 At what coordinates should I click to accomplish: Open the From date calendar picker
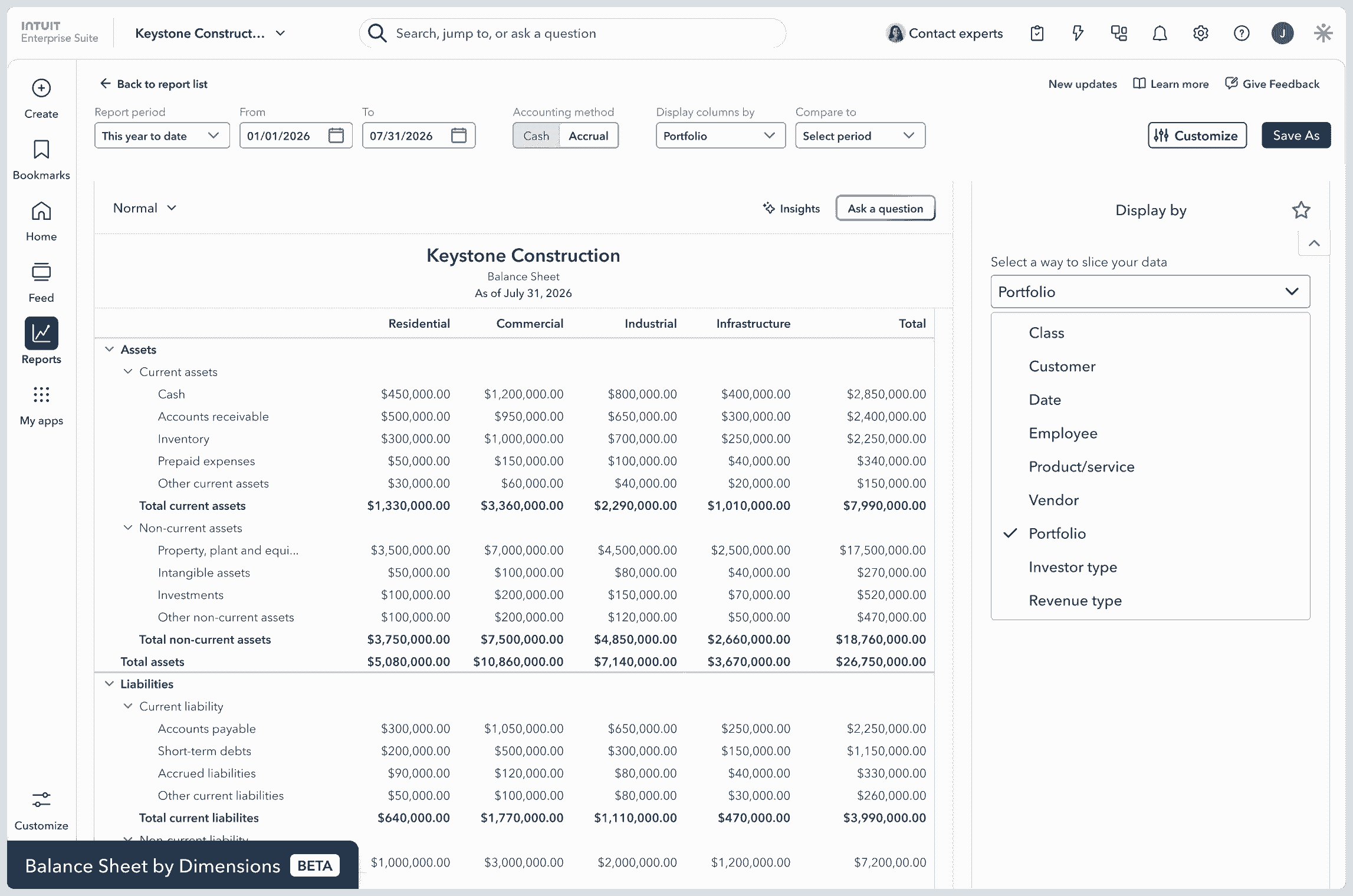pos(336,136)
